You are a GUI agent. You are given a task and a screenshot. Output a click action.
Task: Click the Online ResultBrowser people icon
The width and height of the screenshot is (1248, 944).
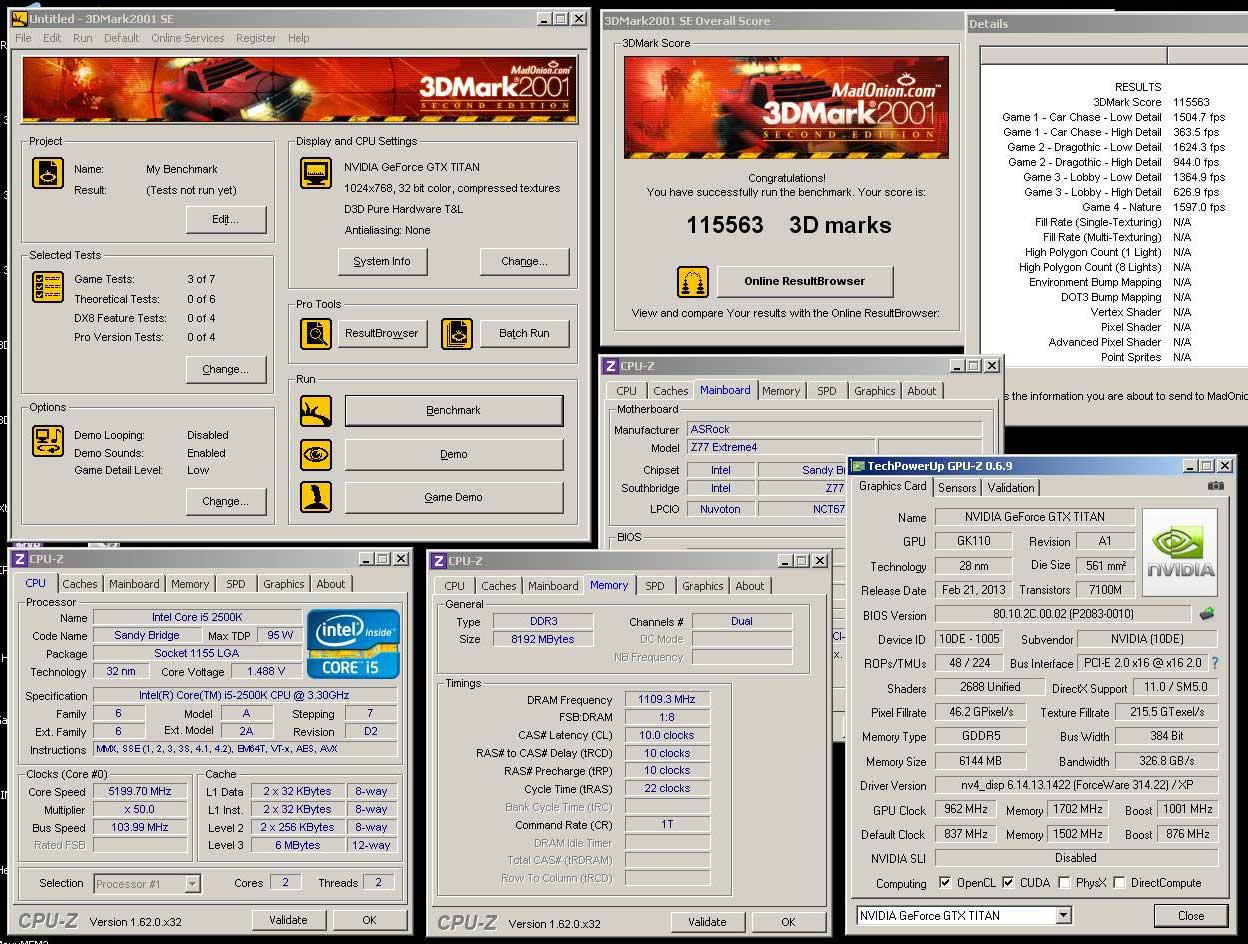(x=693, y=282)
